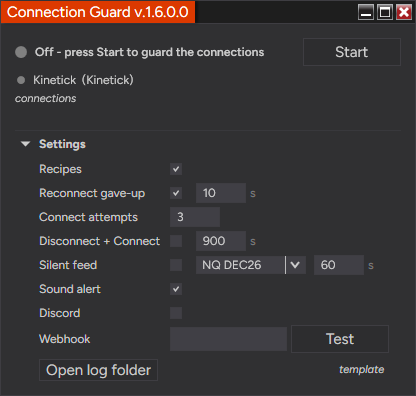Click the Off status message text

[149, 52]
